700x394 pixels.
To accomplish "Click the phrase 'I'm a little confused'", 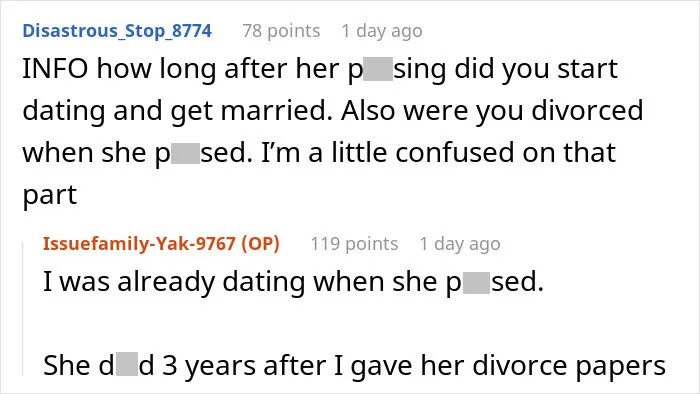I will [389, 152].
